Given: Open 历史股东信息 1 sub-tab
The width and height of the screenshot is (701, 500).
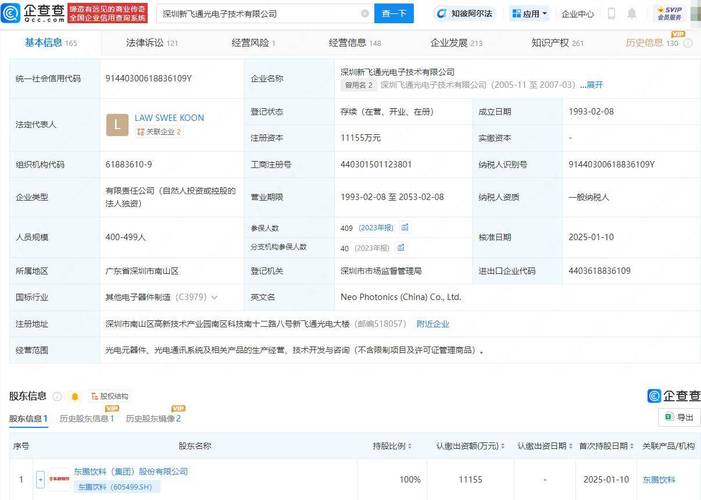Looking at the screenshot, I should click(x=87, y=419).
